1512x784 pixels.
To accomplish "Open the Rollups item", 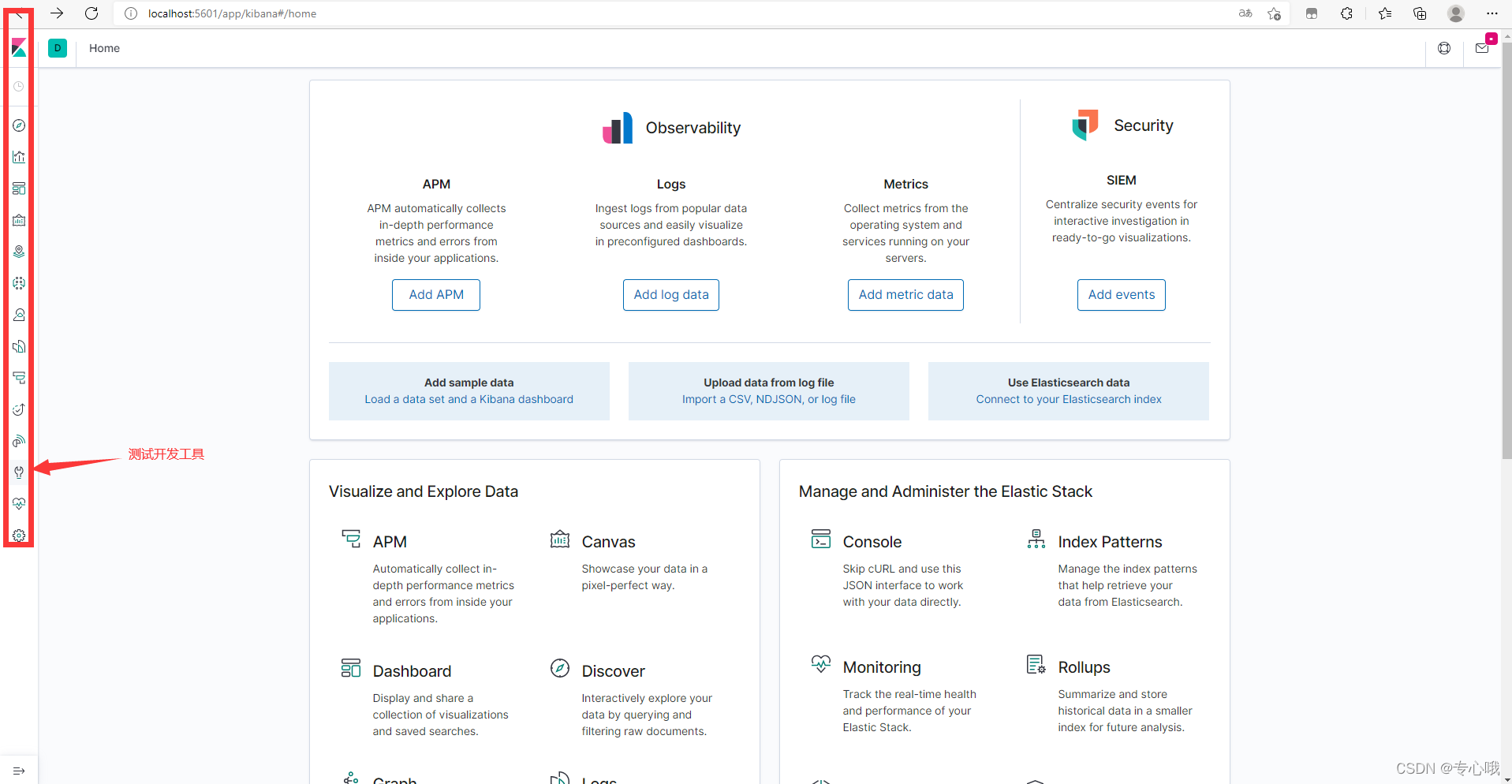I will [x=1084, y=667].
